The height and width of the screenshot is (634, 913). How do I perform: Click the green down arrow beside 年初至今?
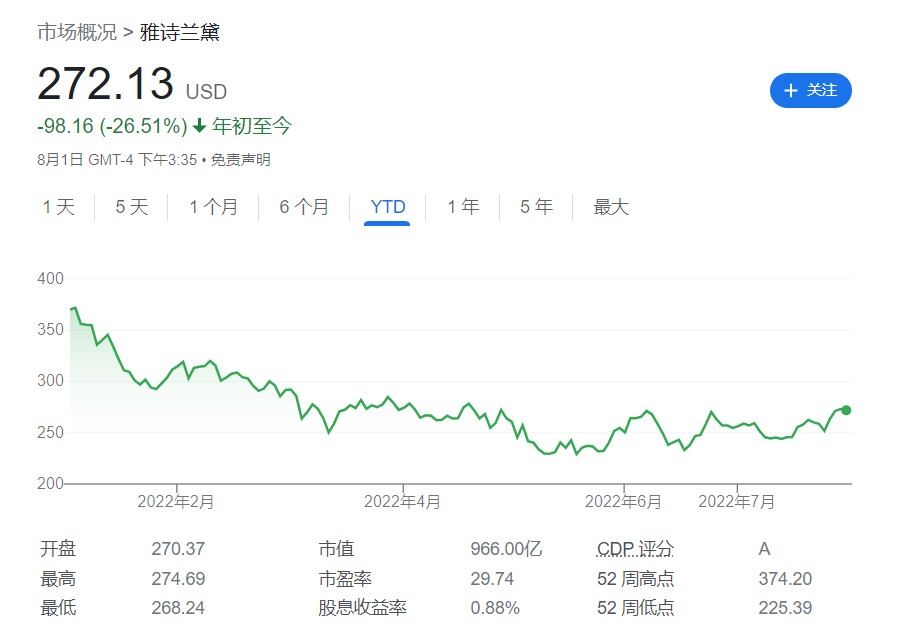coord(200,126)
